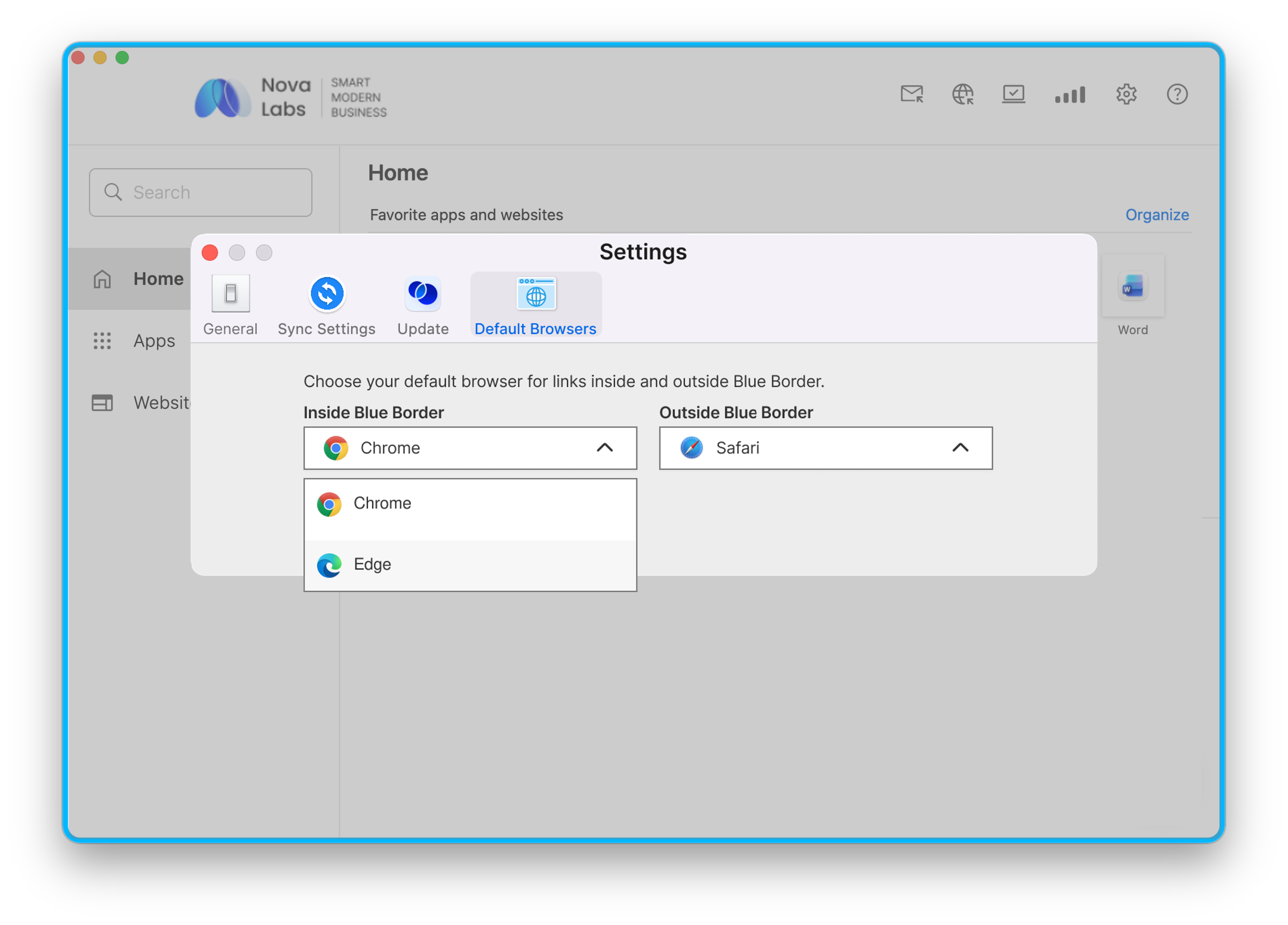Click the Home house icon in the sidebar
This screenshot has height=925, width=1288.
tap(102, 279)
